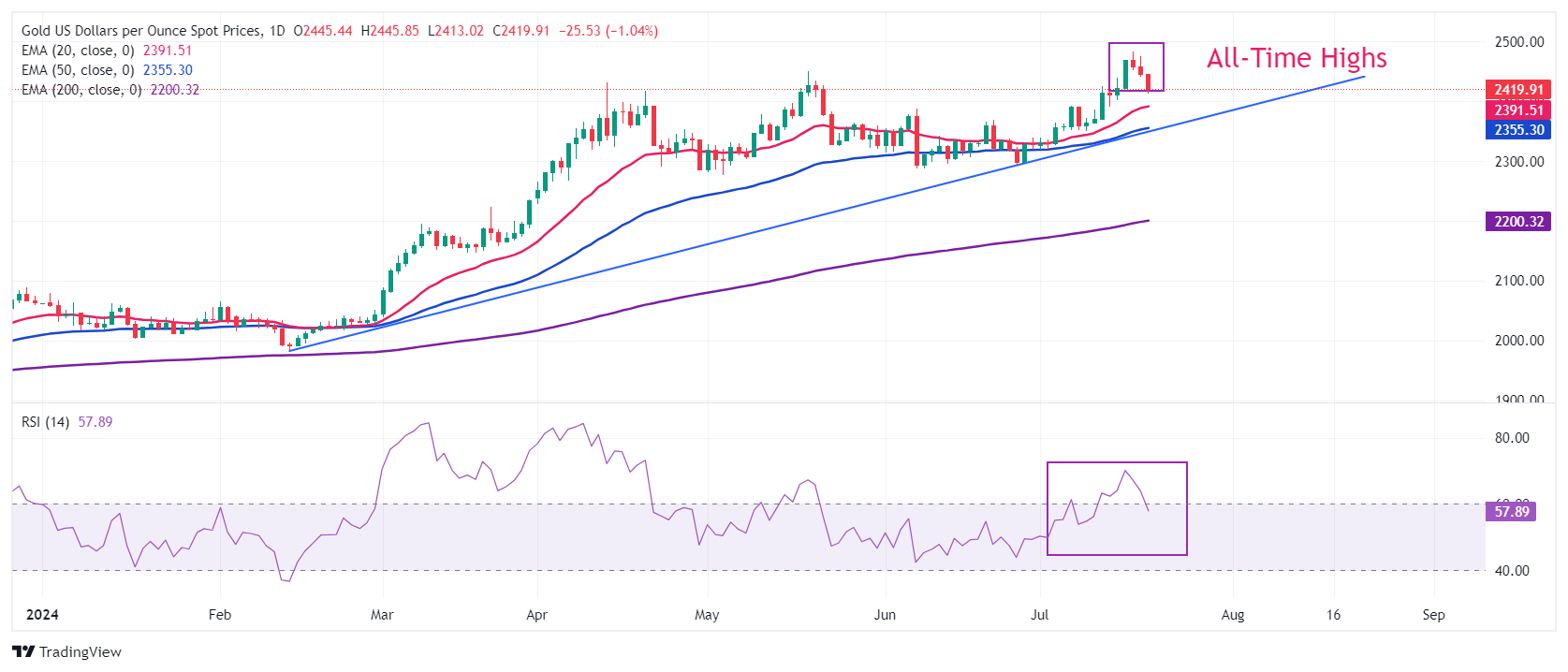Click the Apr label on time axis

point(536,615)
